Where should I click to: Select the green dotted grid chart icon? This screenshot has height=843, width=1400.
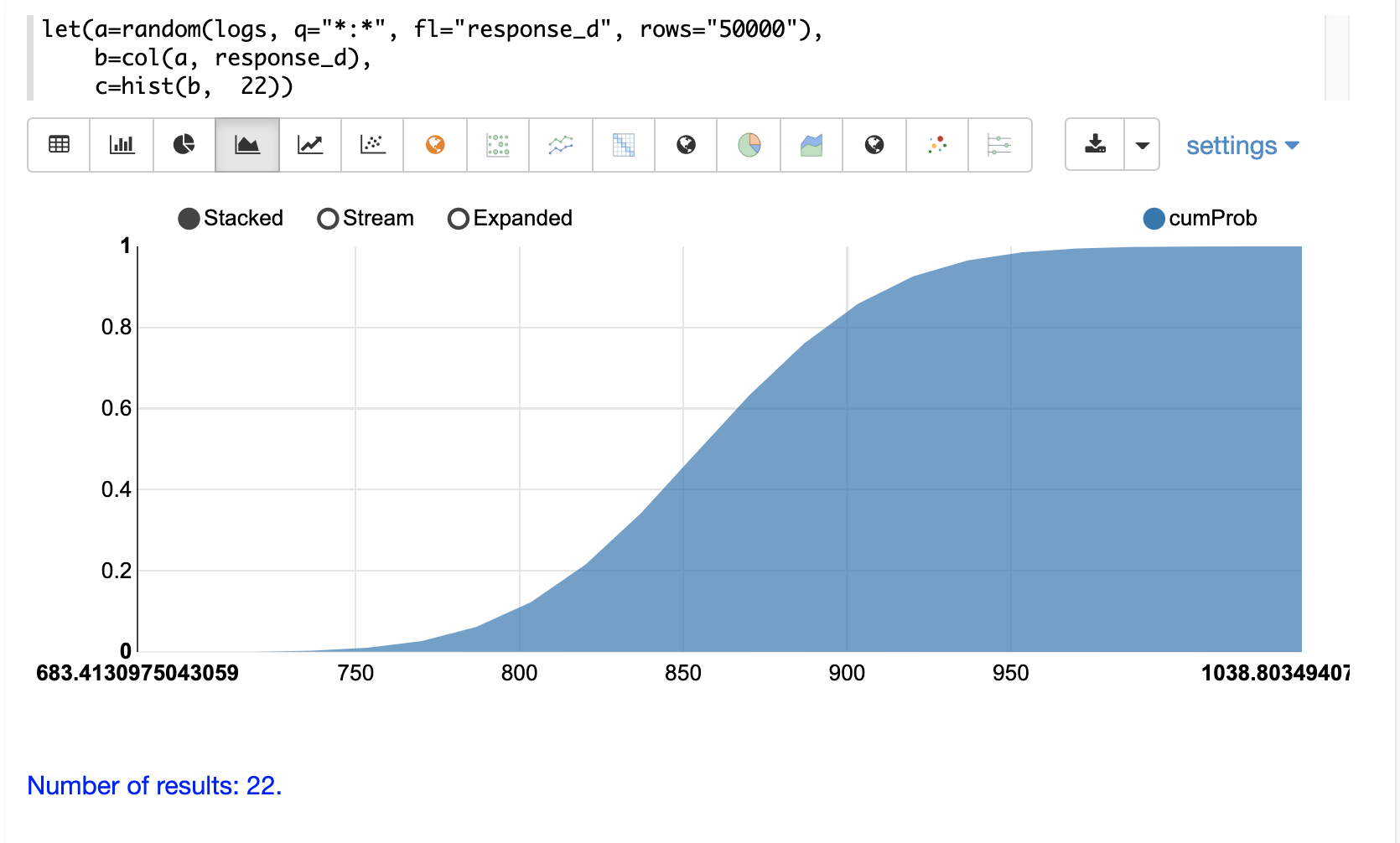pyautogui.click(x=498, y=145)
